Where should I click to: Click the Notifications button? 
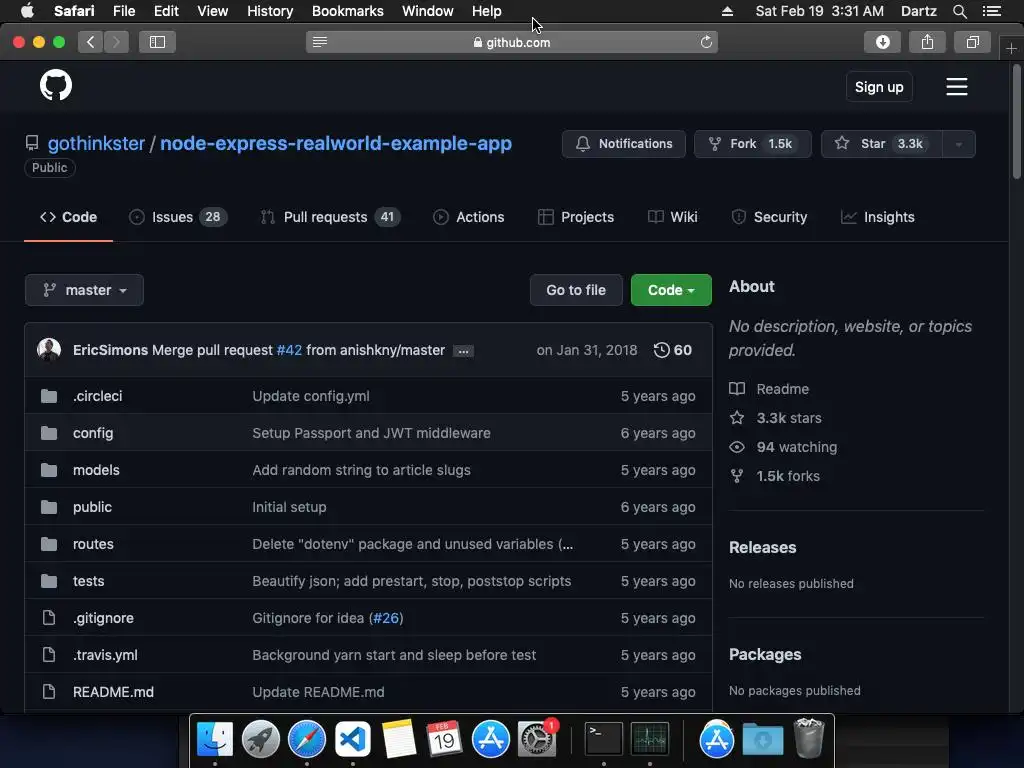624,144
